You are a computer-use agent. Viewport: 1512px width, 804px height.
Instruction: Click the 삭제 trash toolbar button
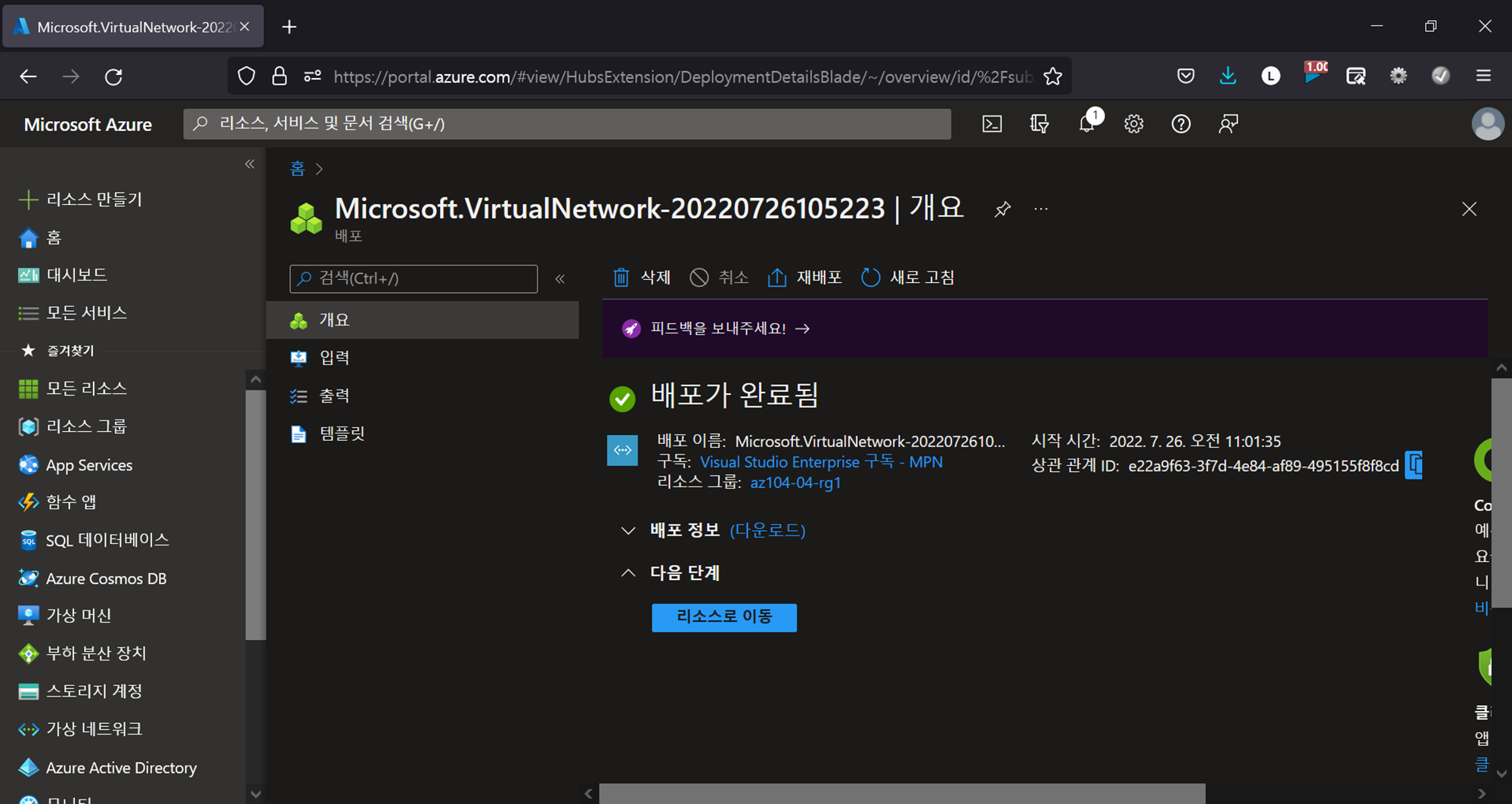coord(641,278)
